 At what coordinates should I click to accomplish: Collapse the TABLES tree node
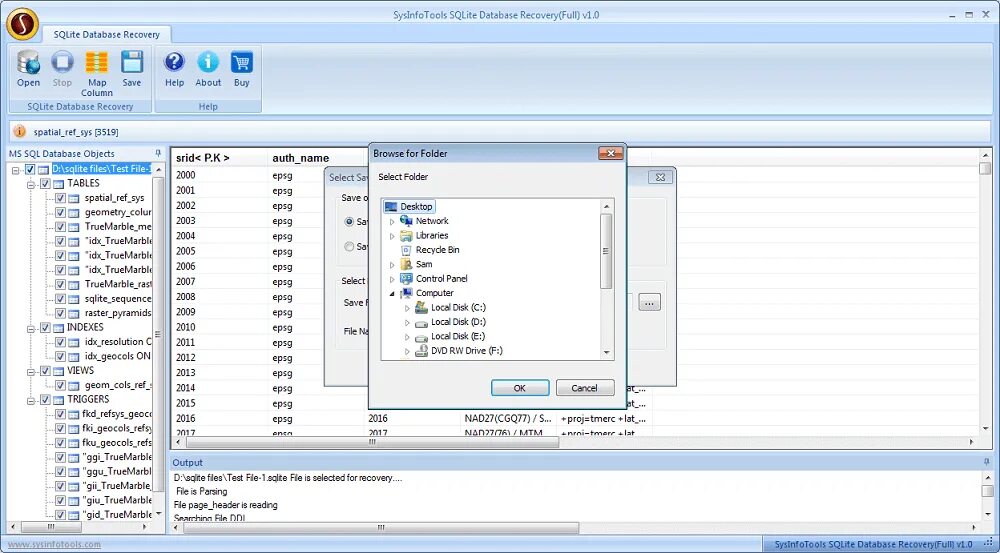coord(30,184)
